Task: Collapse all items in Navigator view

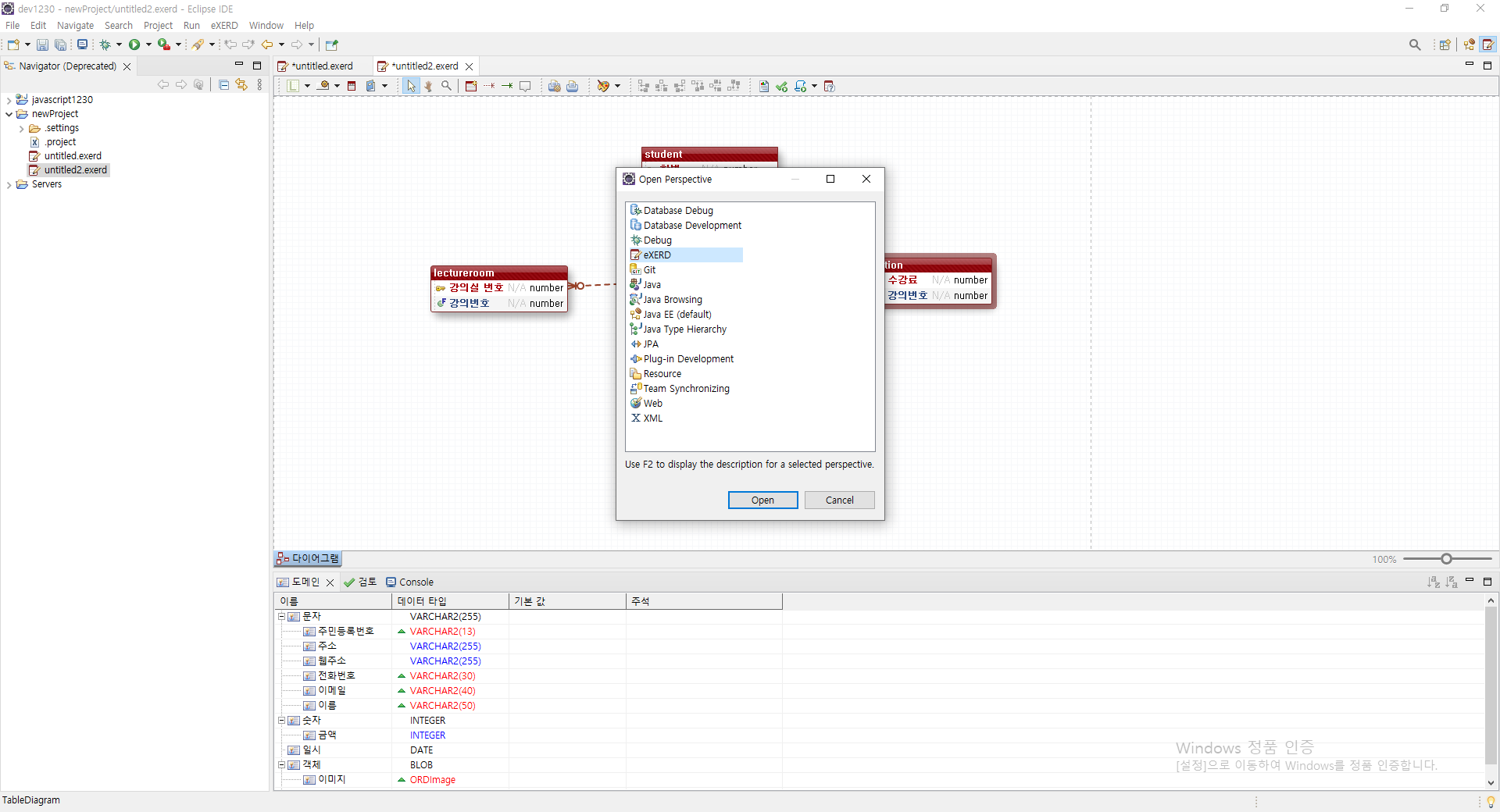Action: point(223,84)
